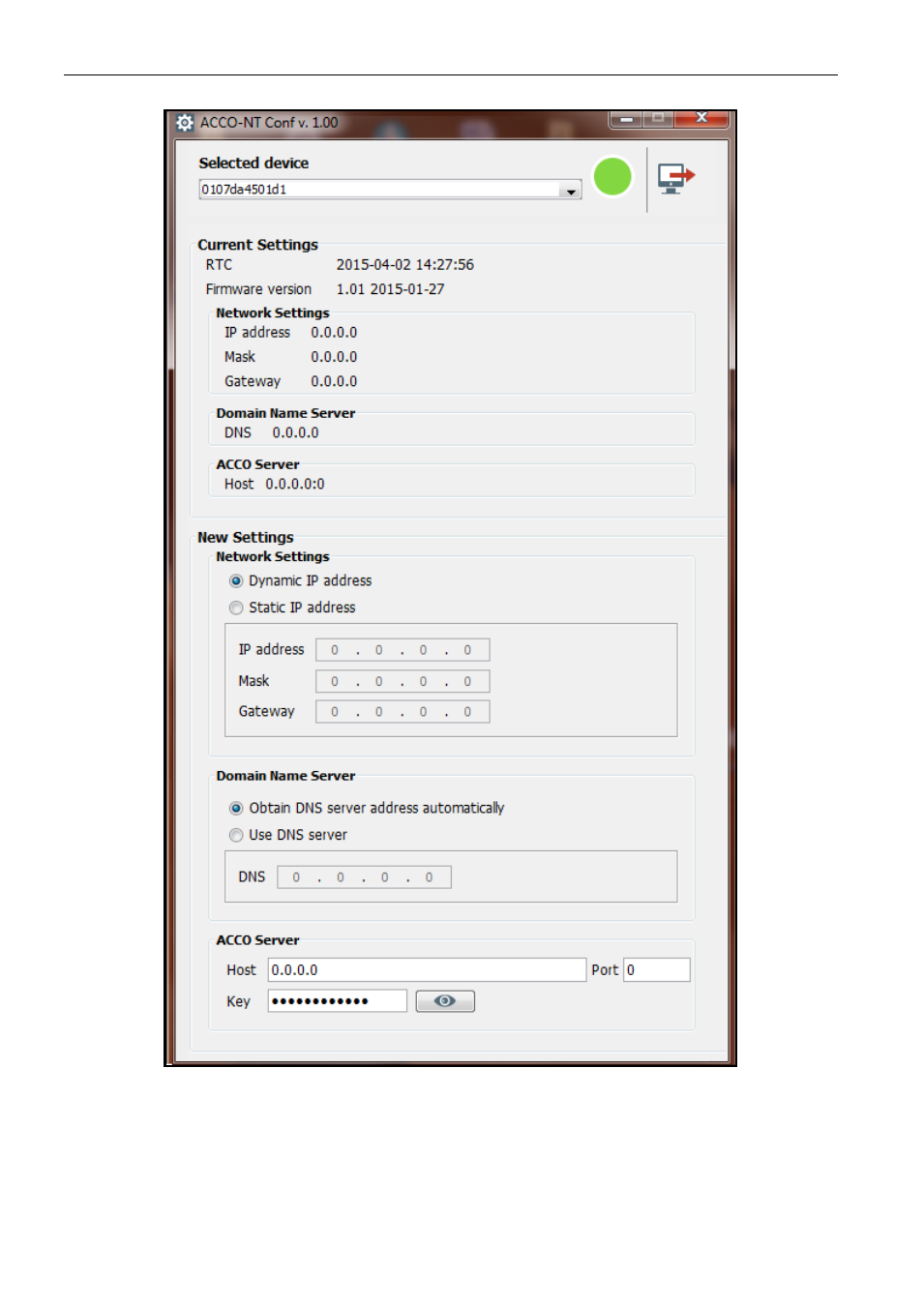The image size is (924, 1306).
Task: Click the ACCO Server Host field
Action: coord(427,970)
